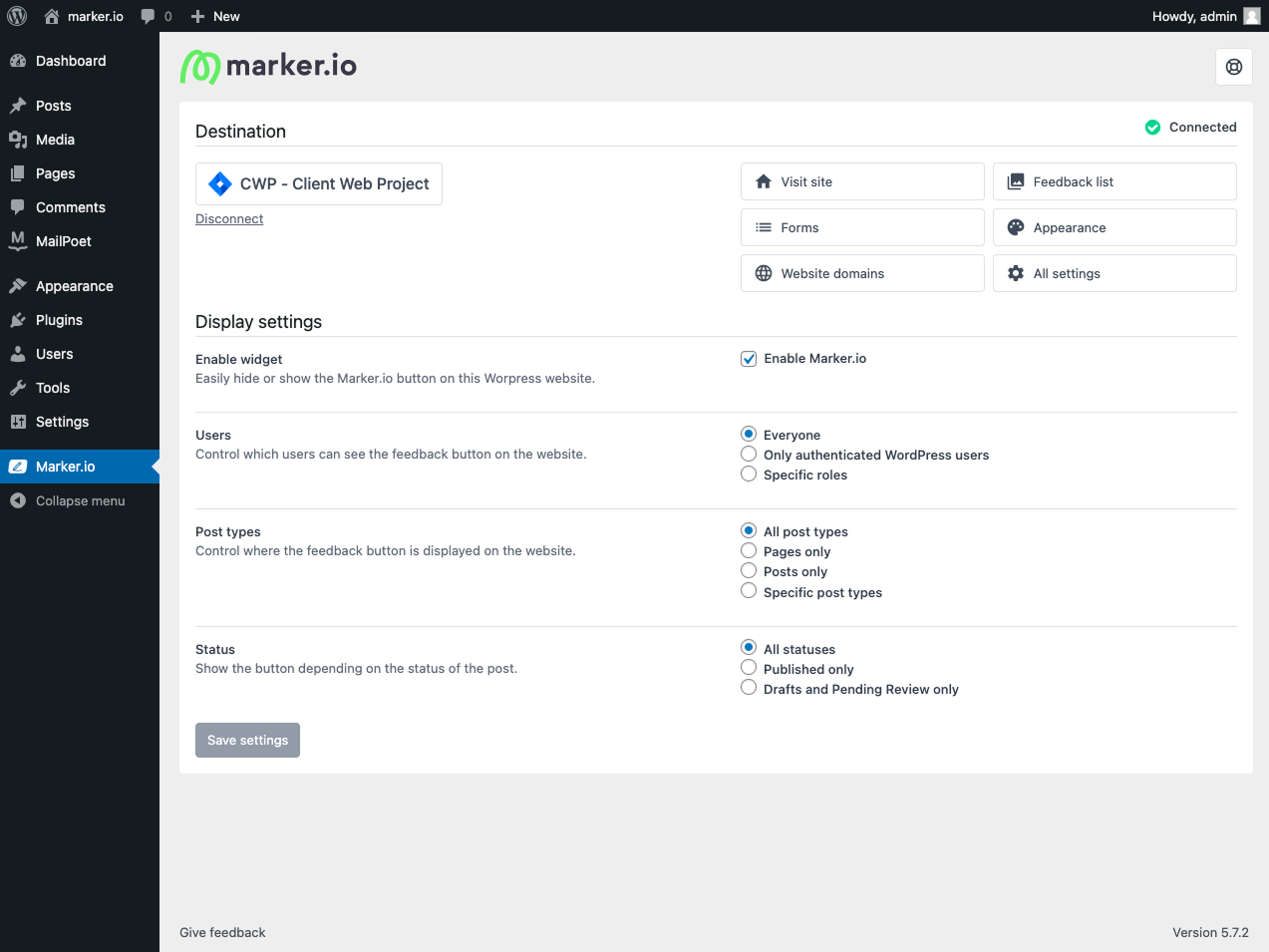Uncheck the Enable Marker.io checkbox
Image resolution: width=1269 pixels, height=952 pixels.
(x=749, y=359)
